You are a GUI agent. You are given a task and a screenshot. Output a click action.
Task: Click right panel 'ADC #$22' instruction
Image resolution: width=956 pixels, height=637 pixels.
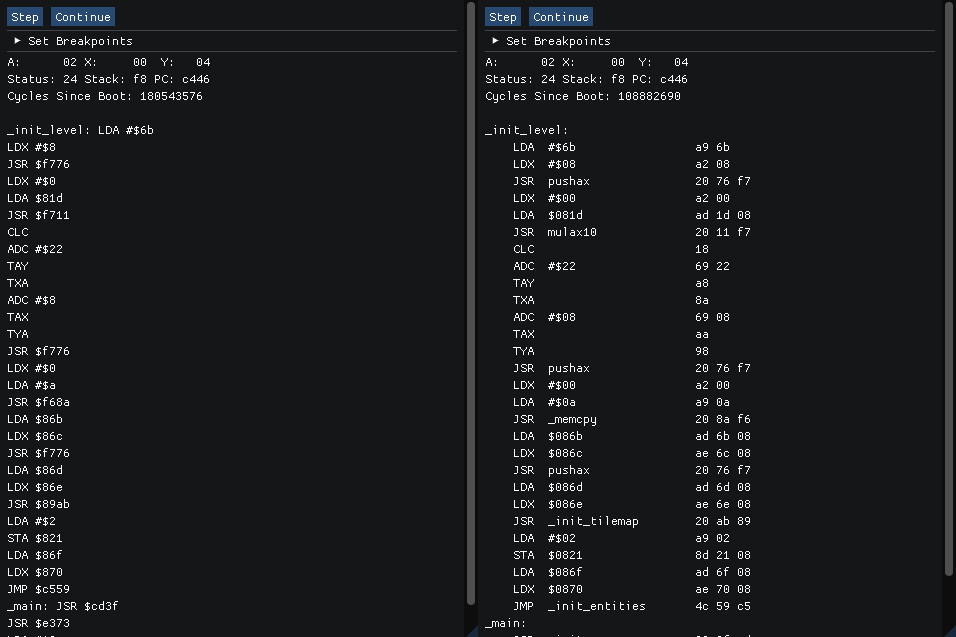[544, 266]
